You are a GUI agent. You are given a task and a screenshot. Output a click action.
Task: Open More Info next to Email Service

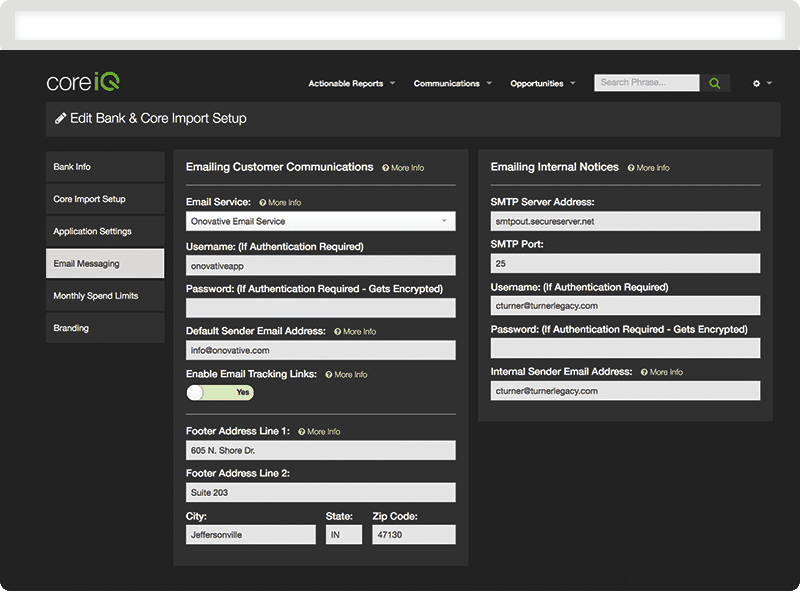(x=280, y=203)
